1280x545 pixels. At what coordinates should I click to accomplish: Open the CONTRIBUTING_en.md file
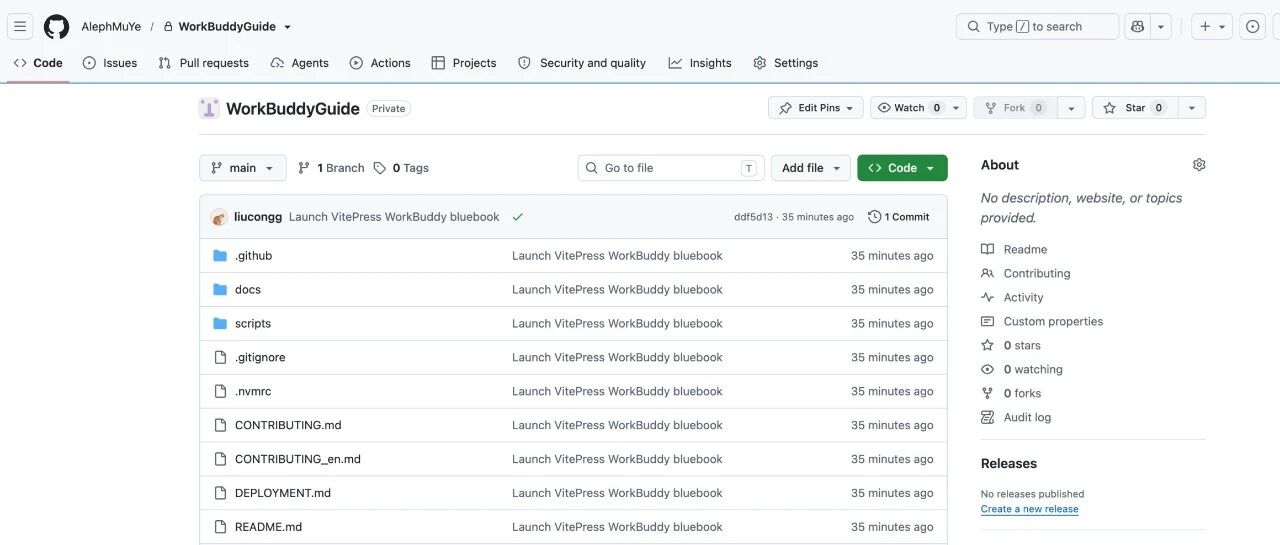[298, 460]
